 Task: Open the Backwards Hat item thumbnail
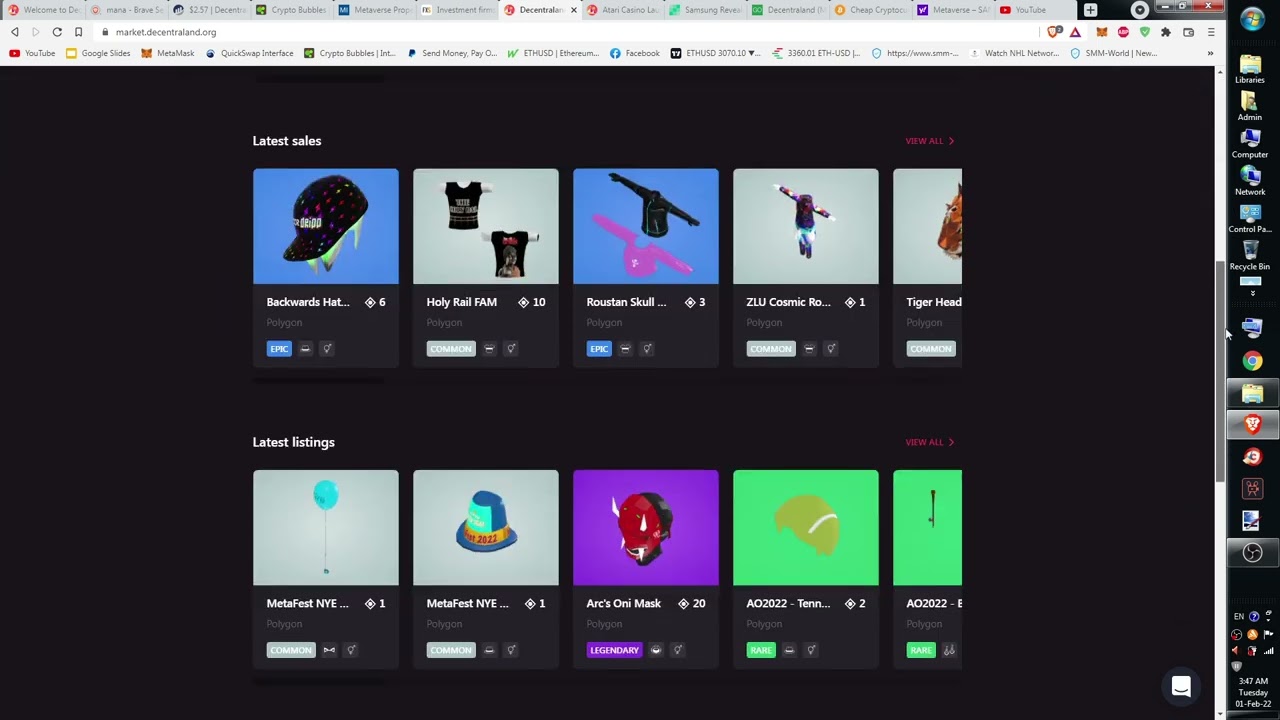(x=325, y=226)
